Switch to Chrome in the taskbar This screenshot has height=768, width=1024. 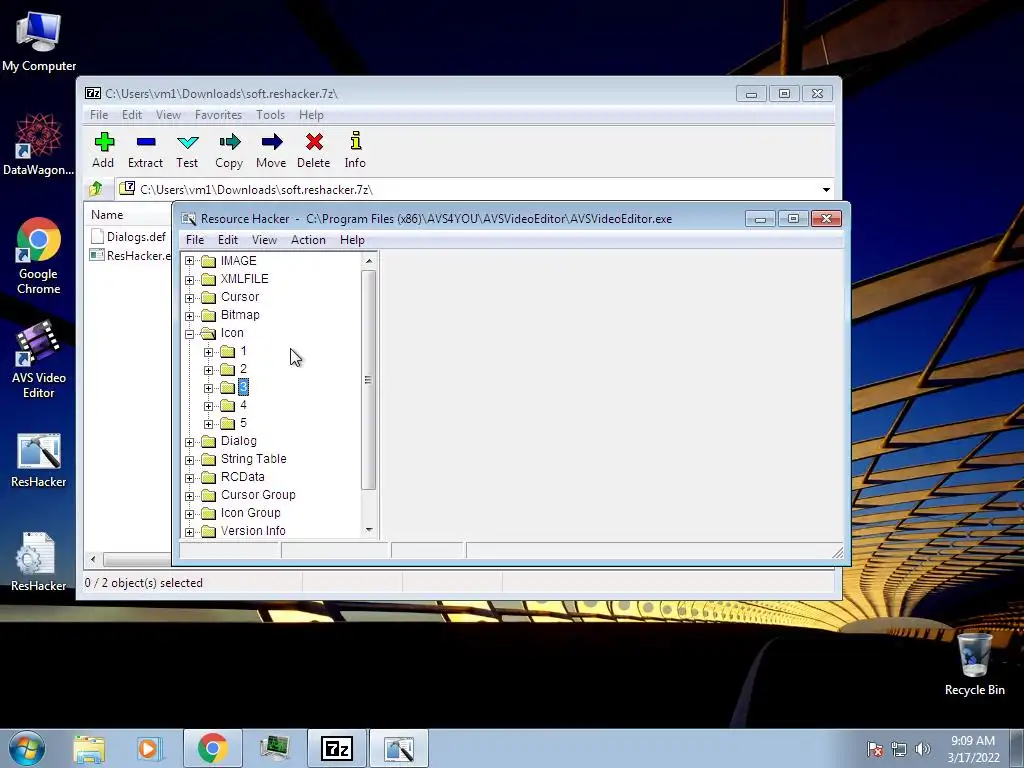pyautogui.click(x=212, y=748)
